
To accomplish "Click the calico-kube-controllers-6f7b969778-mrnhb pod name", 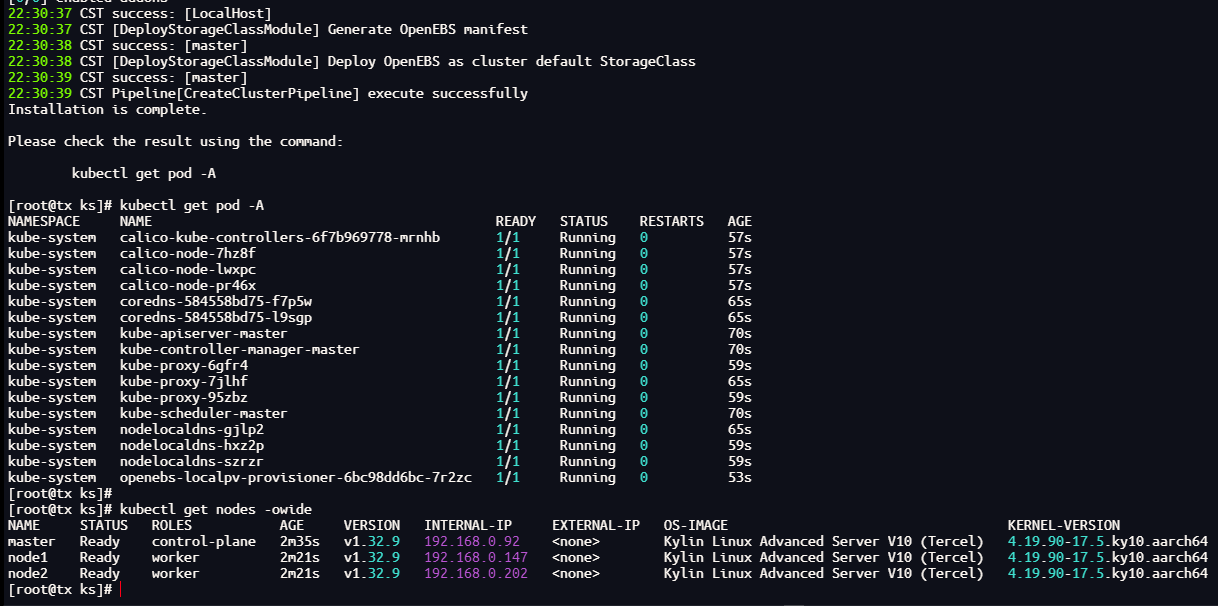I will 279,238.
